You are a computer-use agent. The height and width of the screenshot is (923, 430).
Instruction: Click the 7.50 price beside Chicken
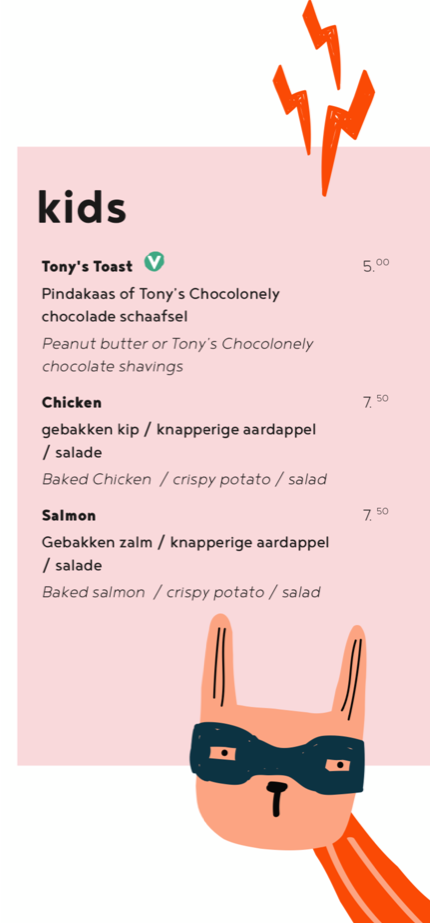pyautogui.click(x=375, y=402)
